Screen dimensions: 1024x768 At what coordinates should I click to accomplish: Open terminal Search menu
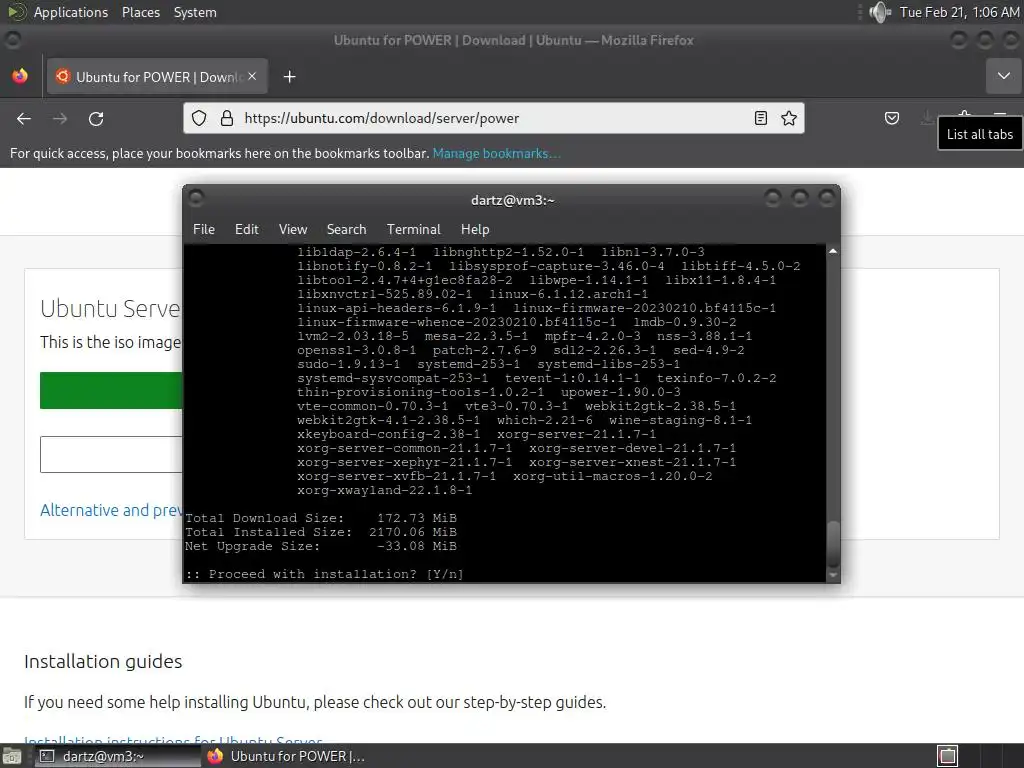click(x=346, y=229)
